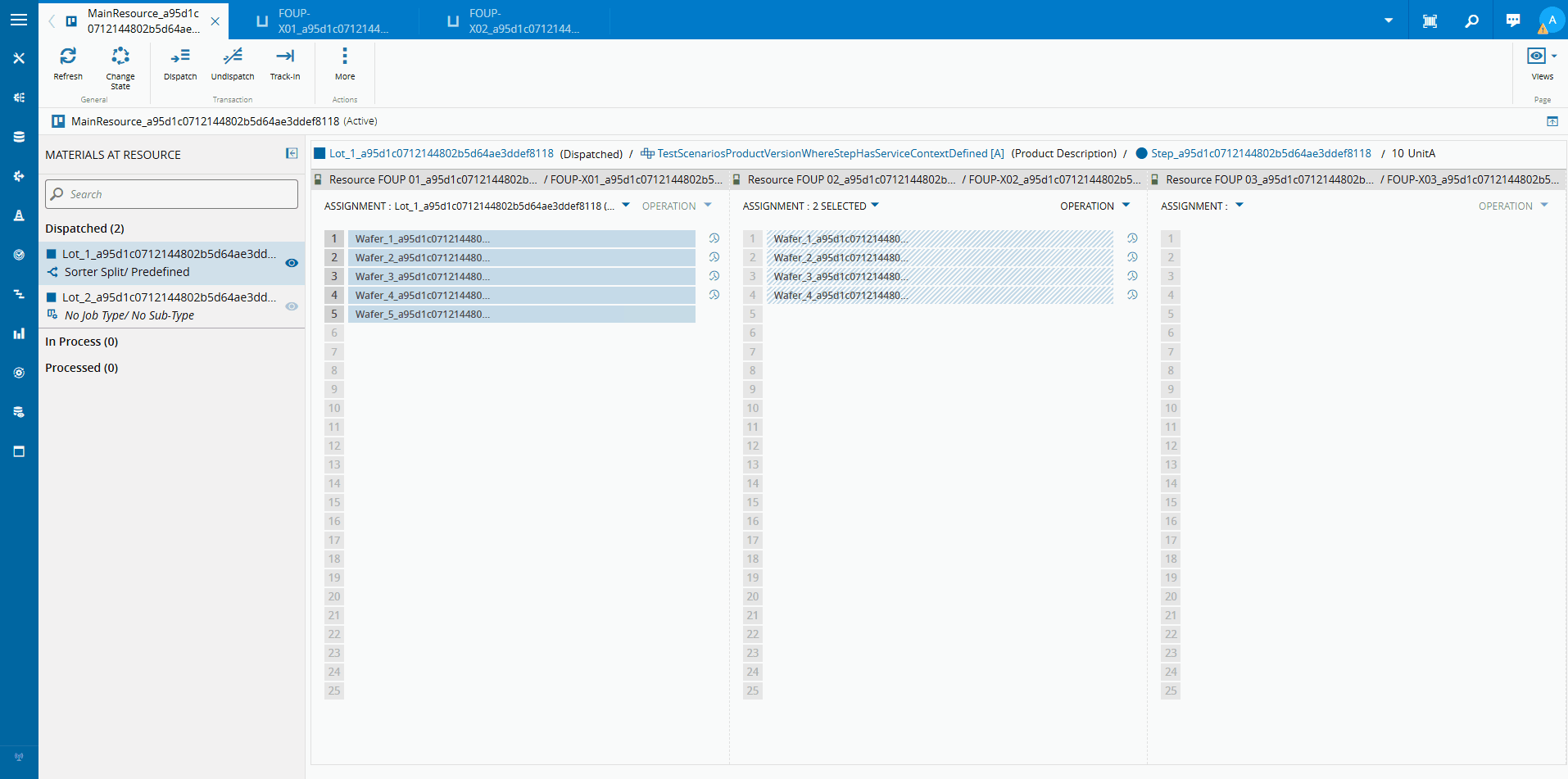This screenshot has width=1568, height=779.
Task: Open the chat messages icon
Action: tap(1513, 20)
